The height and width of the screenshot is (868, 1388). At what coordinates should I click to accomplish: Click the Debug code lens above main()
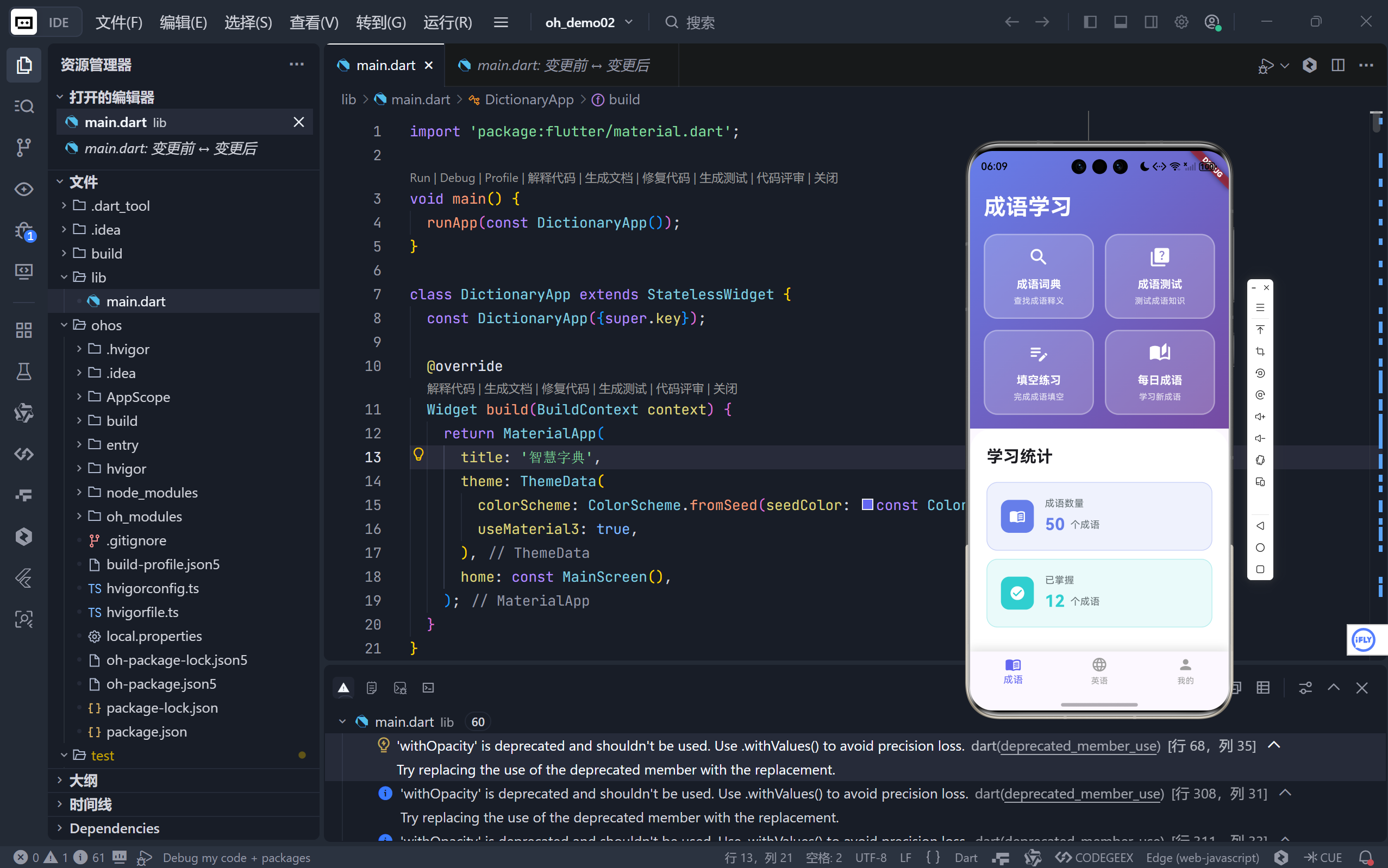457,178
